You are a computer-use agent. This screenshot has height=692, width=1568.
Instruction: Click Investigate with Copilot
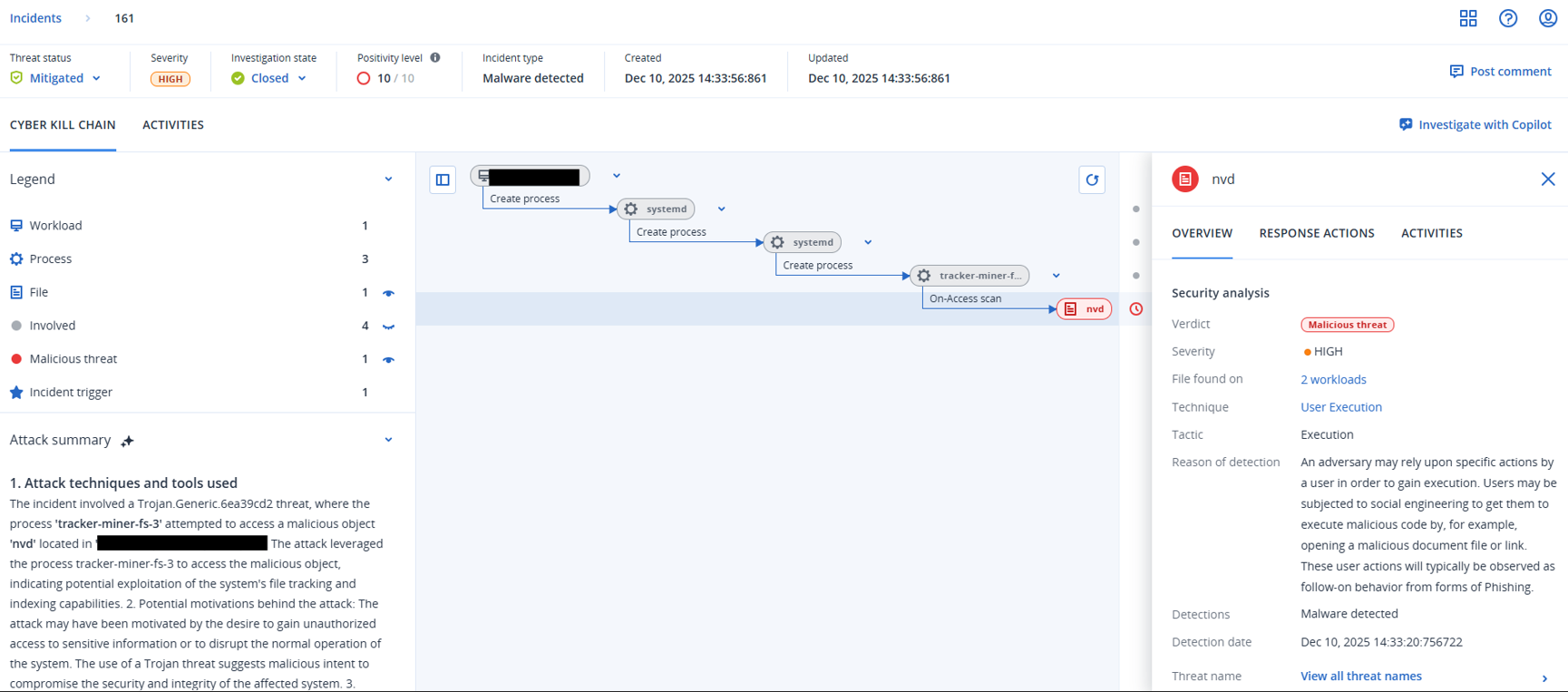[x=1475, y=125]
